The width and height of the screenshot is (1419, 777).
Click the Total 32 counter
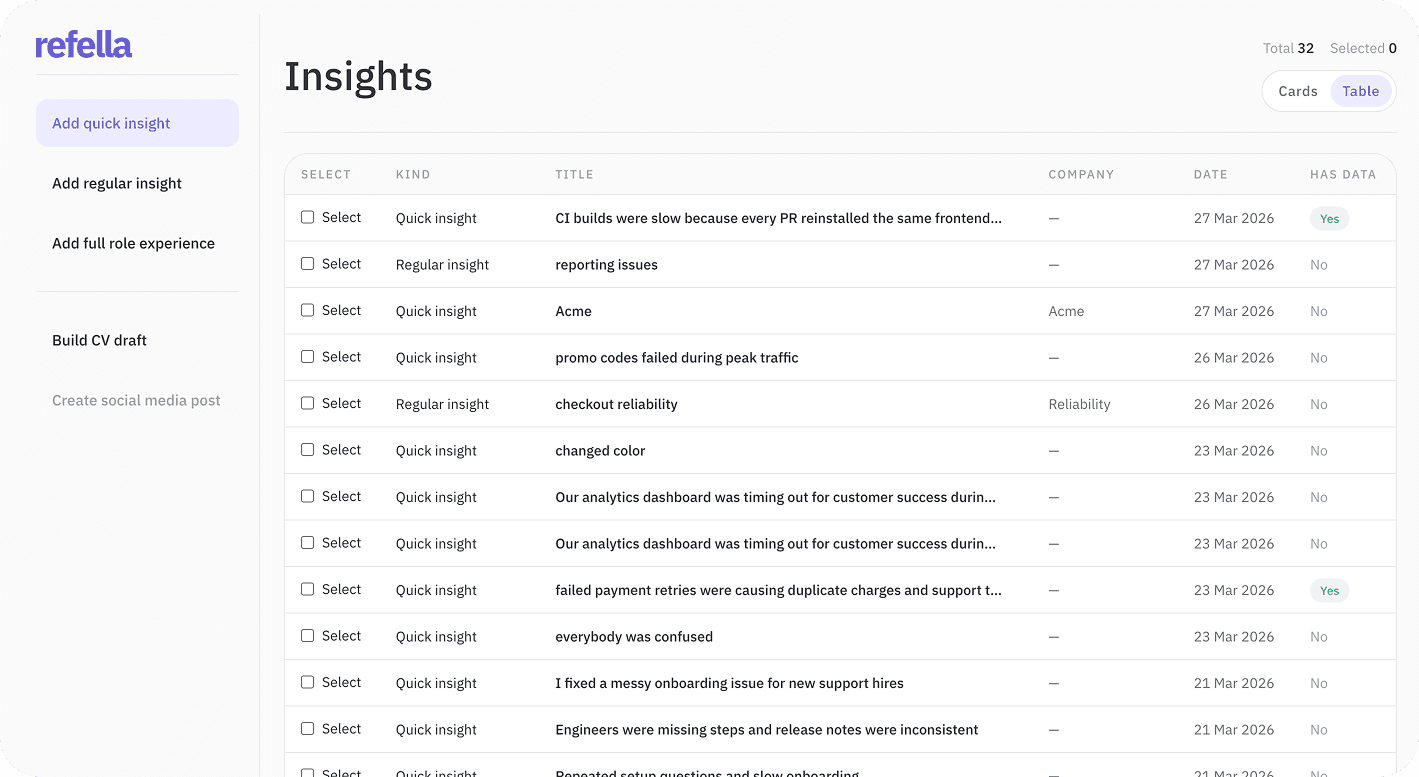[1288, 48]
